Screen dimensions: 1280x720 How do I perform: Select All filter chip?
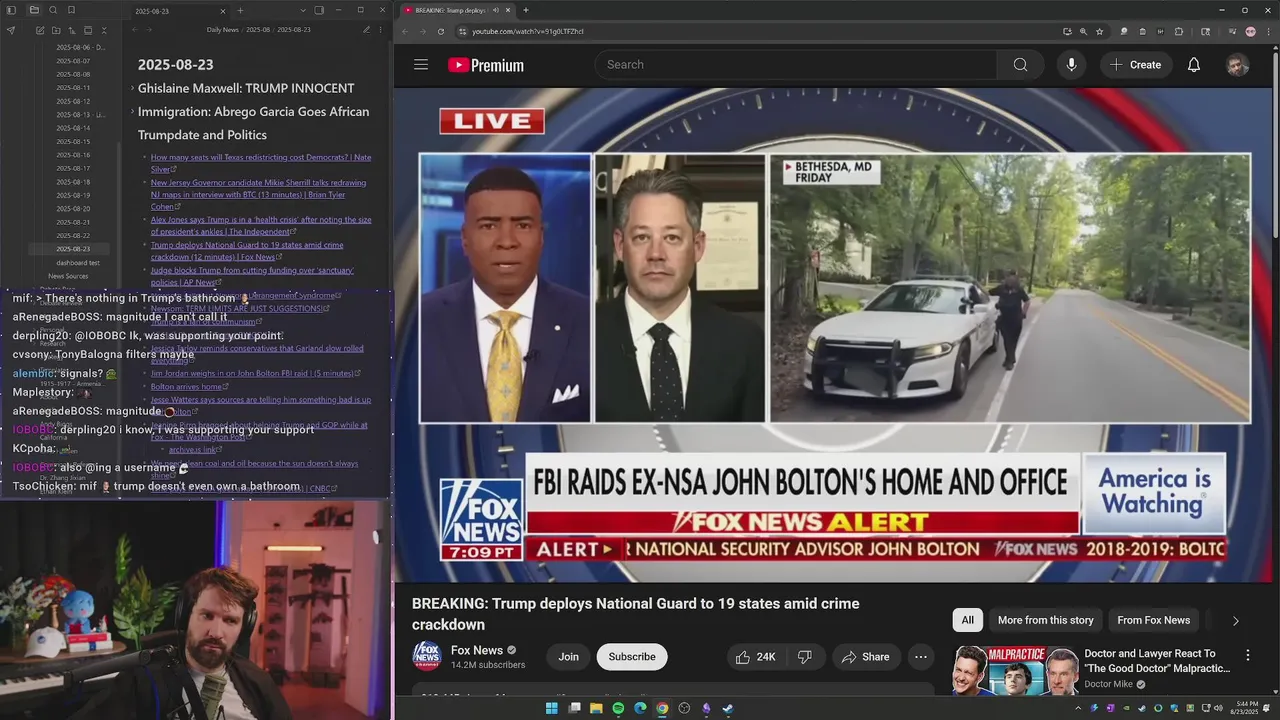click(x=968, y=620)
